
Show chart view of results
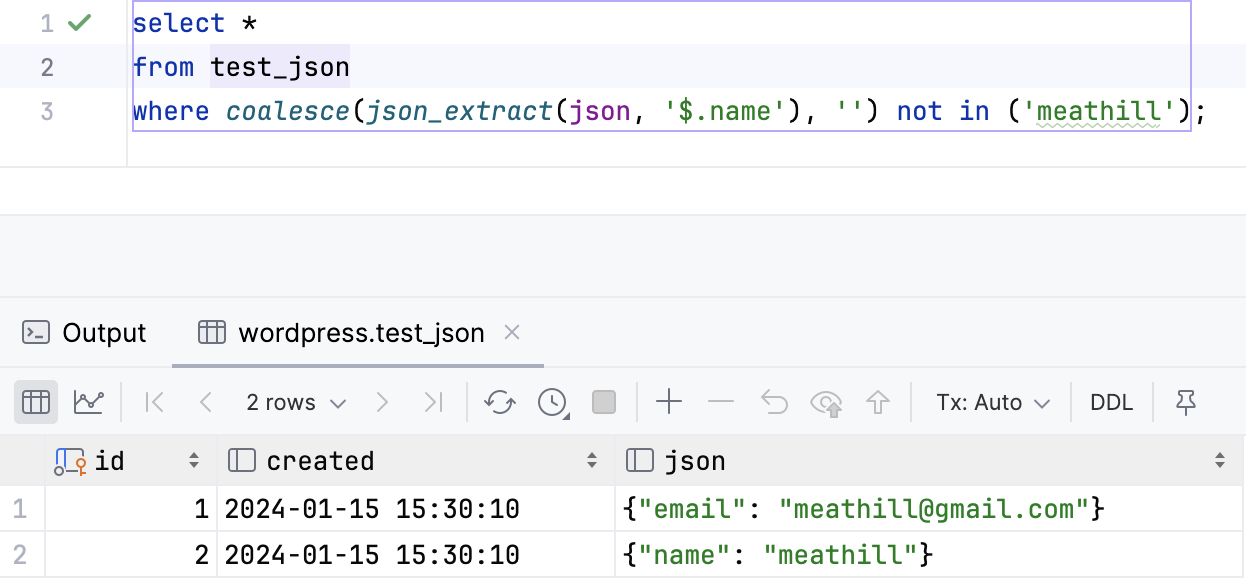point(89,403)
